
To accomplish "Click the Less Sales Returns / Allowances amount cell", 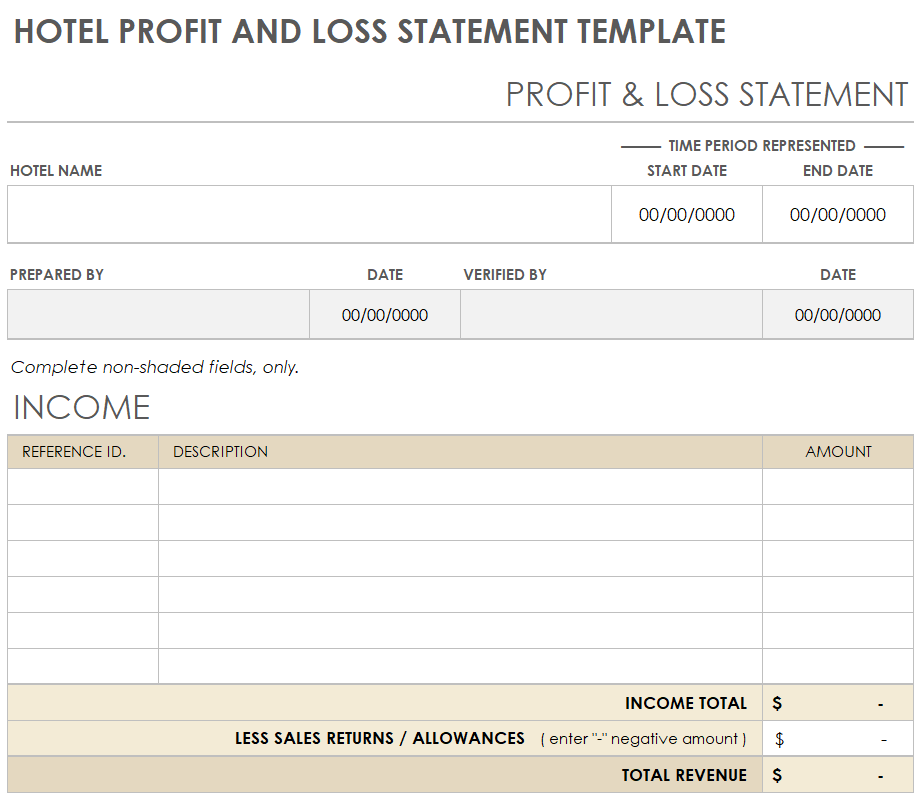I will coord(838,739).
